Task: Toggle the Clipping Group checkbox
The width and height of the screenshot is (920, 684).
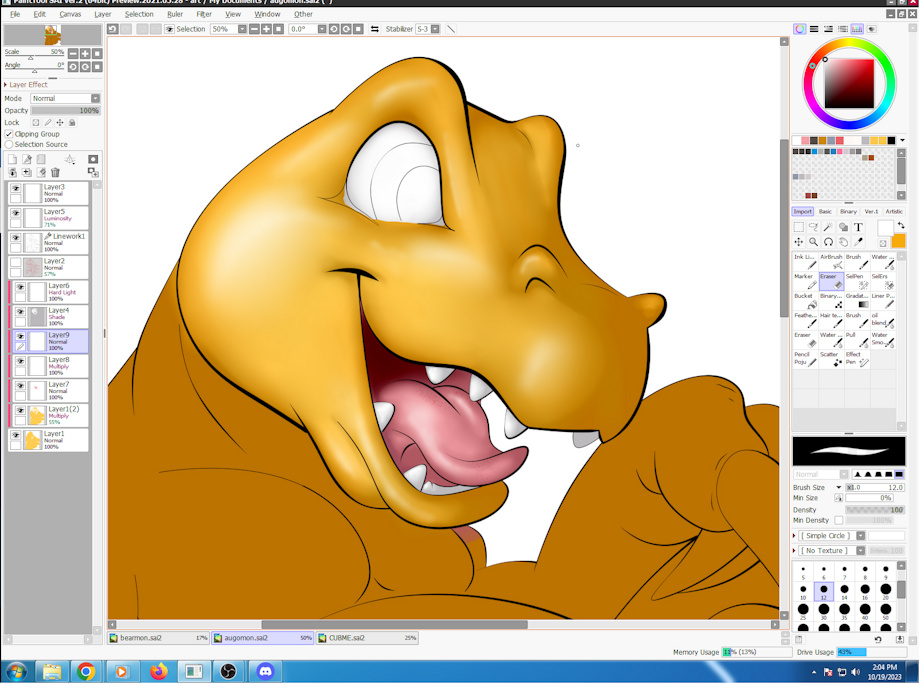Action: click(9, 134)
